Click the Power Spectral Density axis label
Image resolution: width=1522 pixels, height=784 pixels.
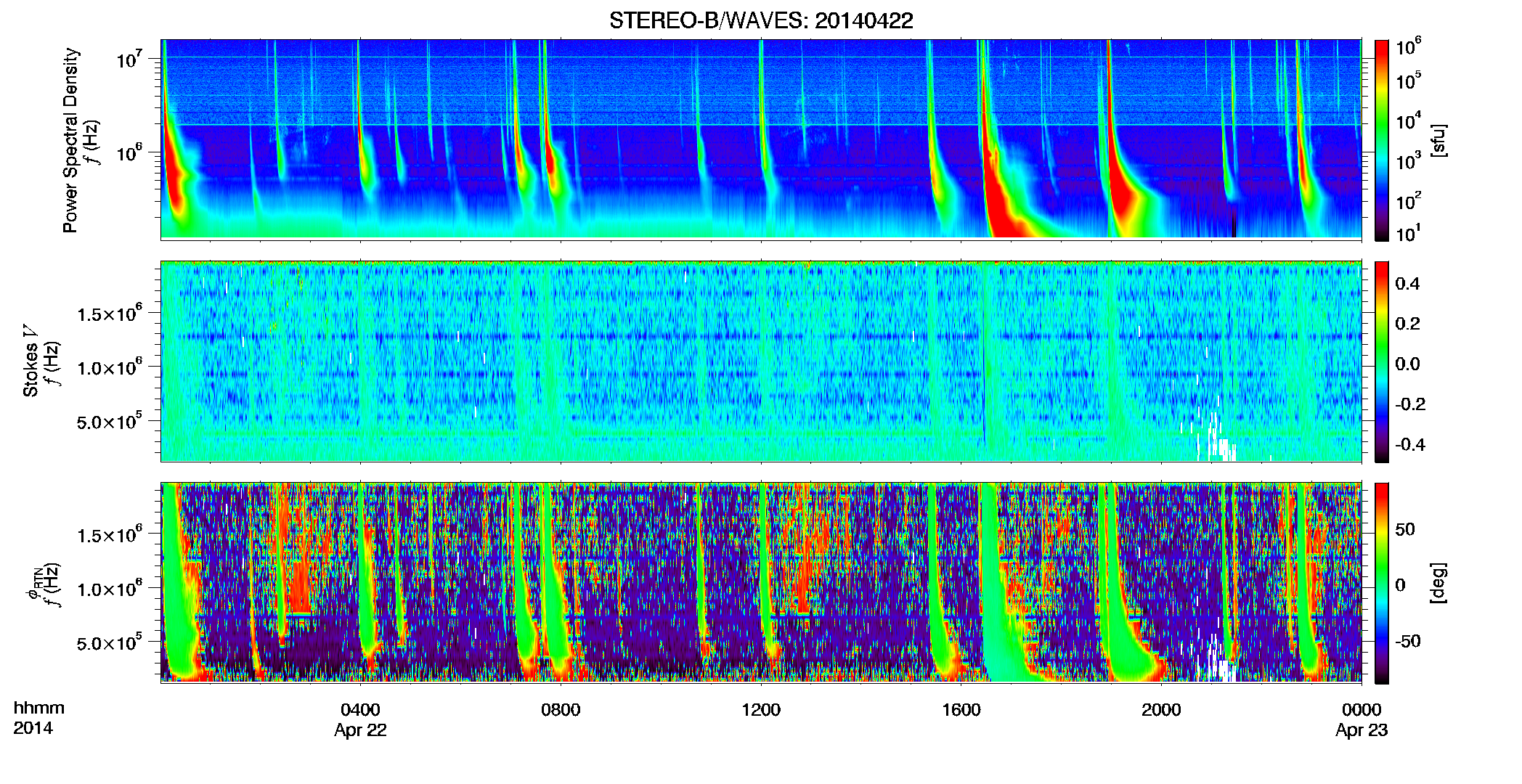click(70, 140)
